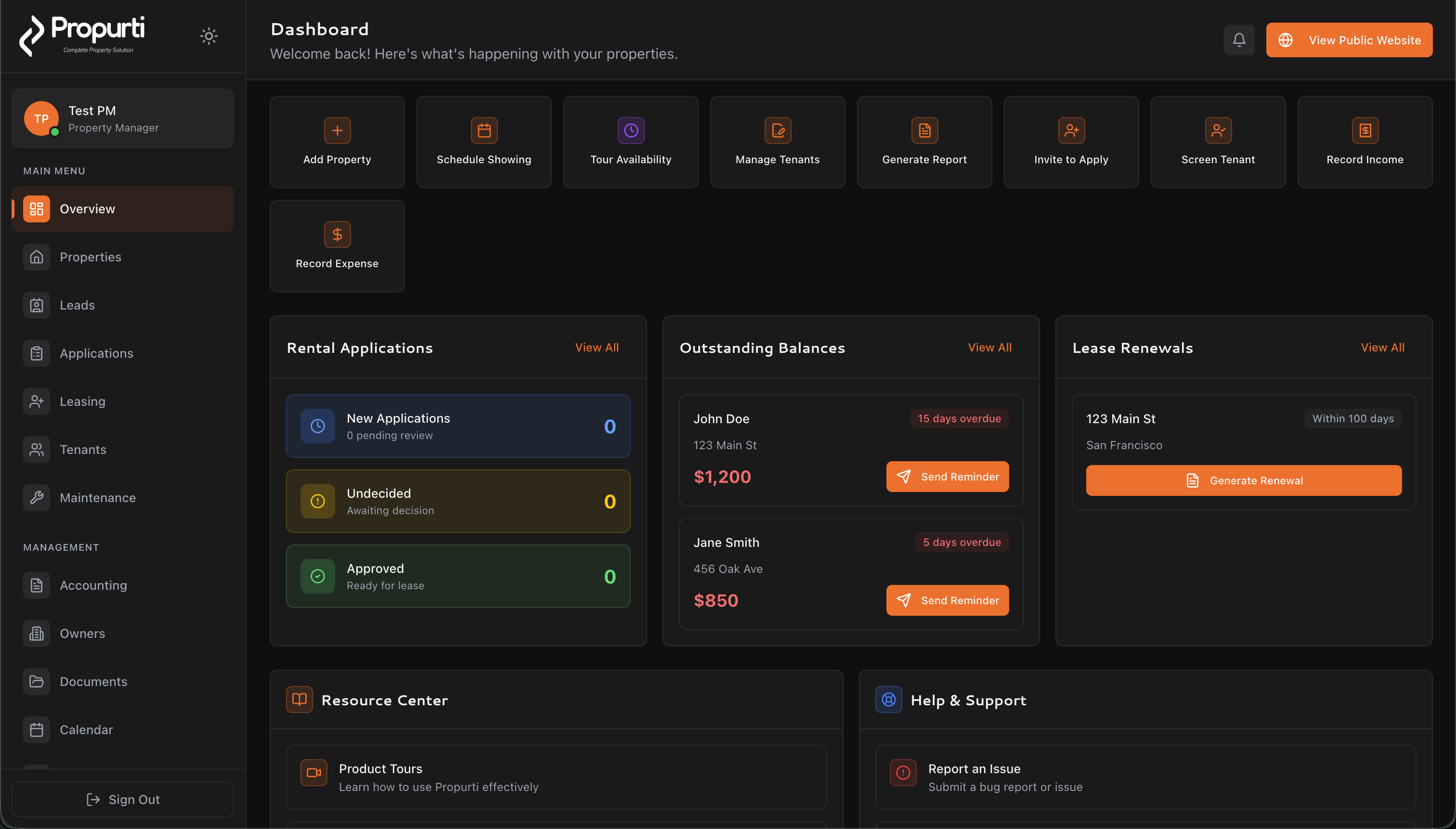This screenshot has width=1456, height=829.
Task: Toggle the light/dark theme sun icon
Action: pos(208,37)
